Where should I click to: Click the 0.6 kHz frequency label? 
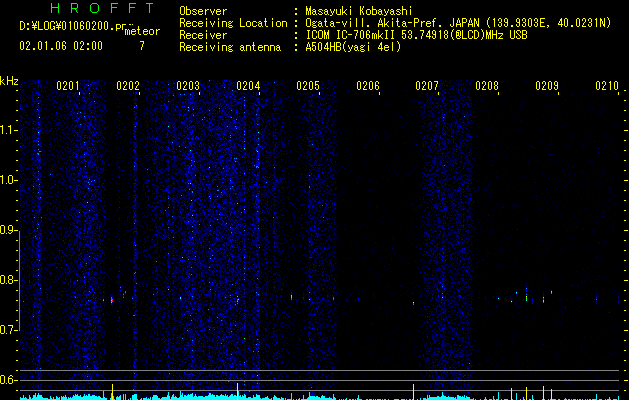pyautogui.click(x=8, y=380)
